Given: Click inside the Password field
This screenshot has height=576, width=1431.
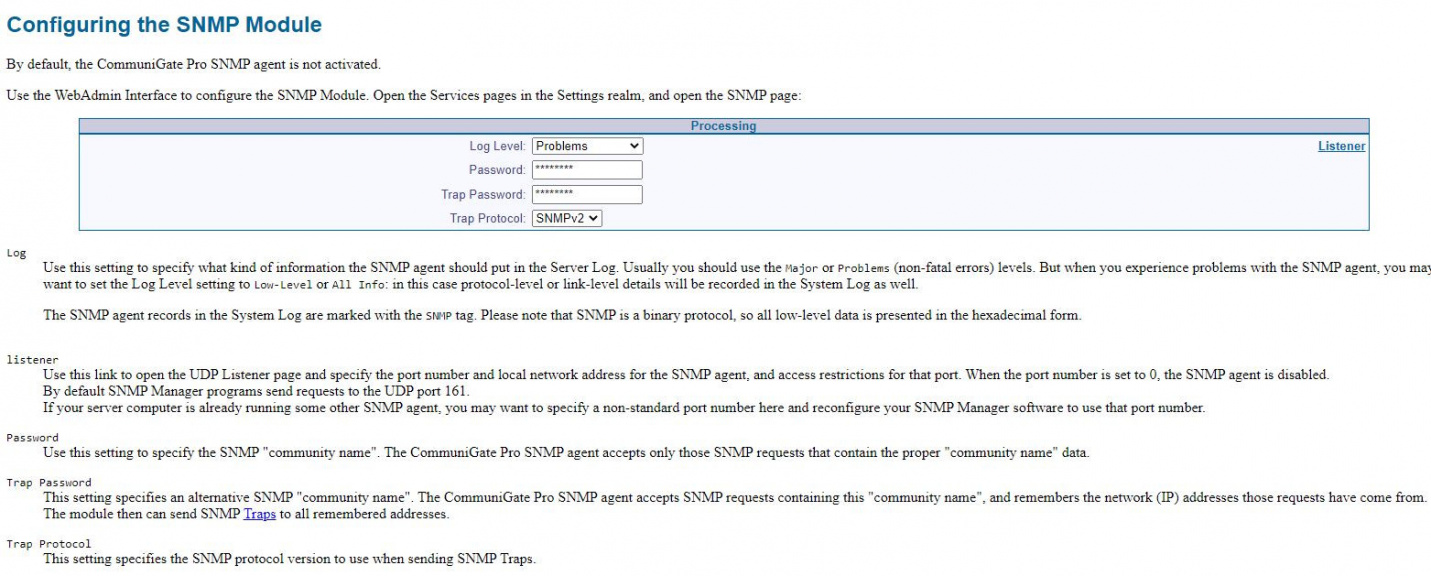Looking at the screenshot, I should pyautogui.click(x=586, y=169).
